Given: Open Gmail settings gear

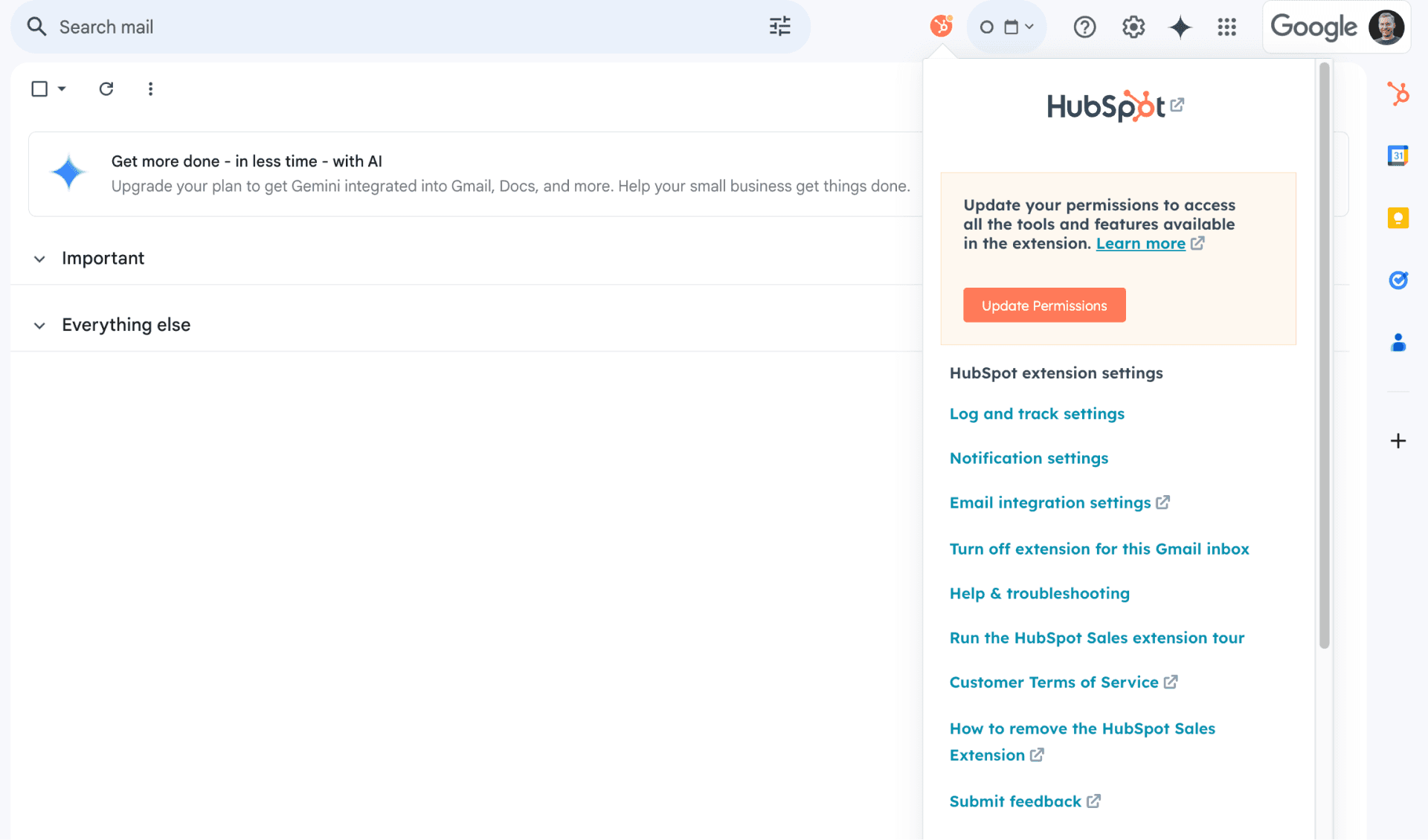Looking at the screenshot, I should 1133,28.
